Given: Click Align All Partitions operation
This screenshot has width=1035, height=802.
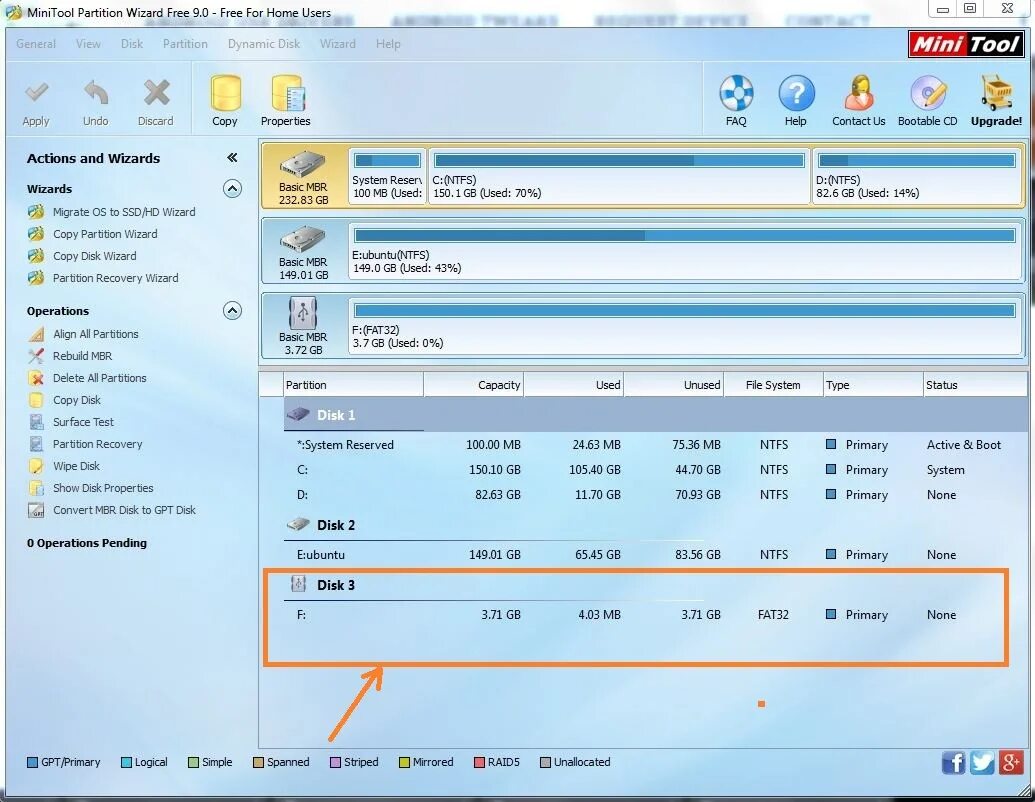Looking at the screenshot, I should click(x=96, y=334).
